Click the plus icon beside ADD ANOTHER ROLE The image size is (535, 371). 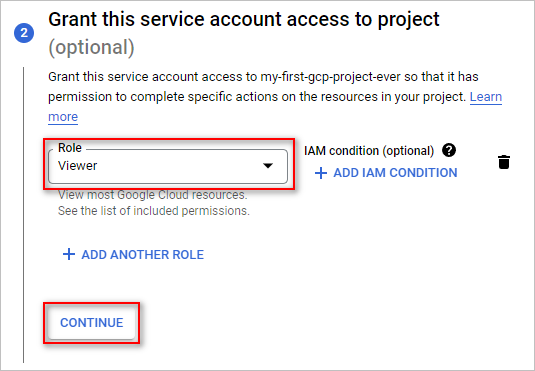69,254
